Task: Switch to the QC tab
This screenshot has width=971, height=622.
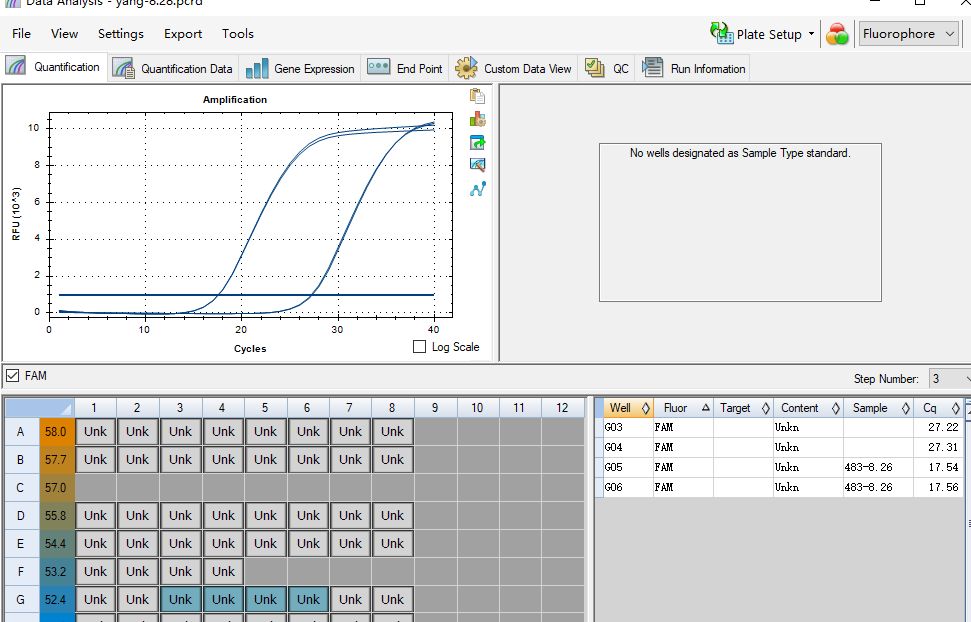Action: [x=607, y=68]
